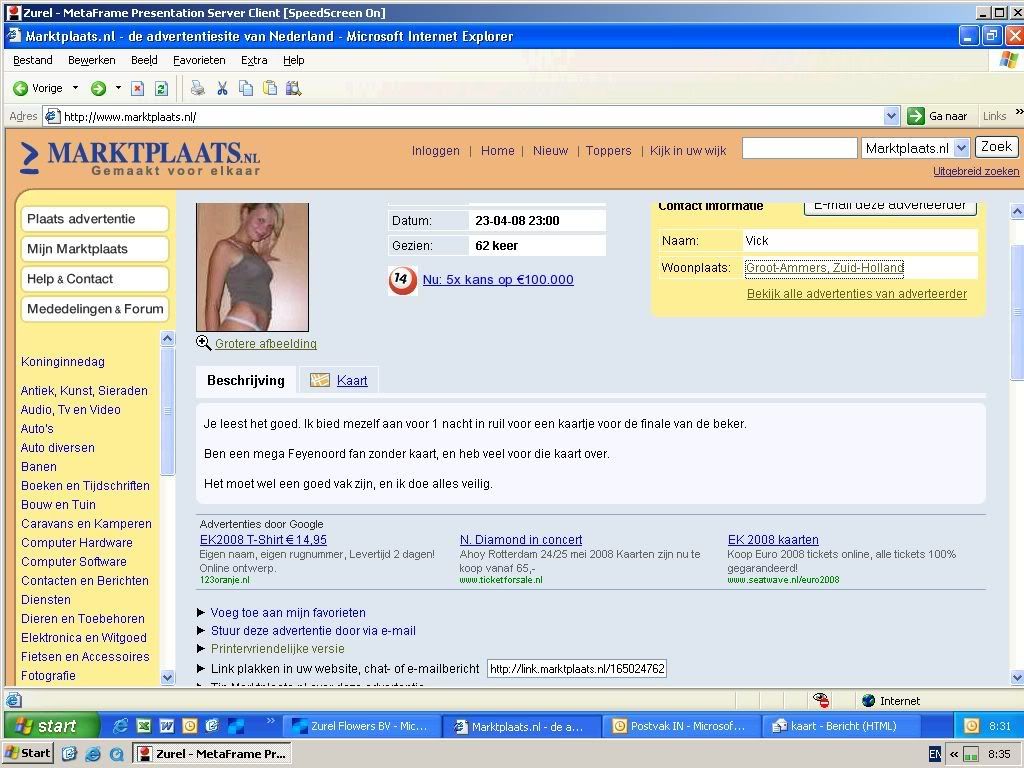Open the address bar dropdown arrow

click(x=891, y=116)
